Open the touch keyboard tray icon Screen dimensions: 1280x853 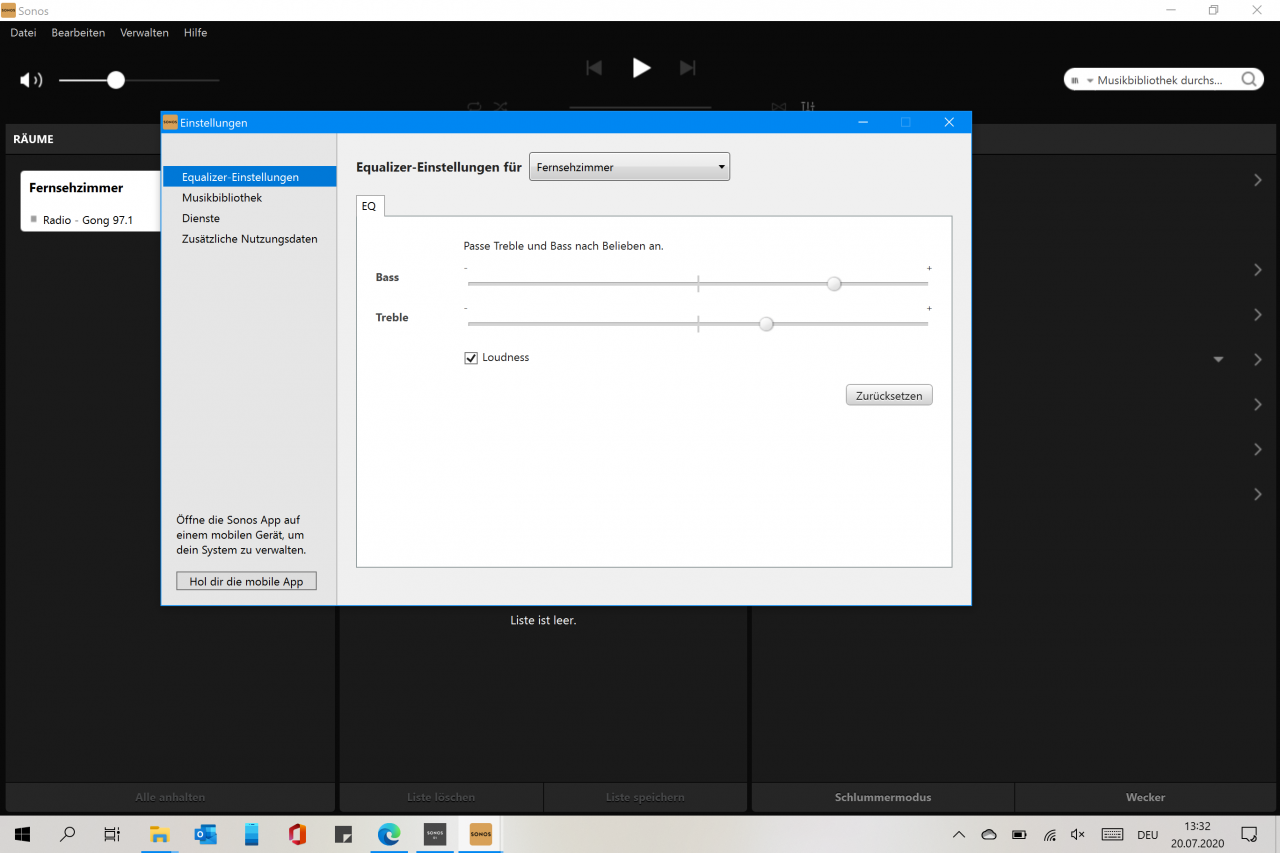[x=1112, y=834]
